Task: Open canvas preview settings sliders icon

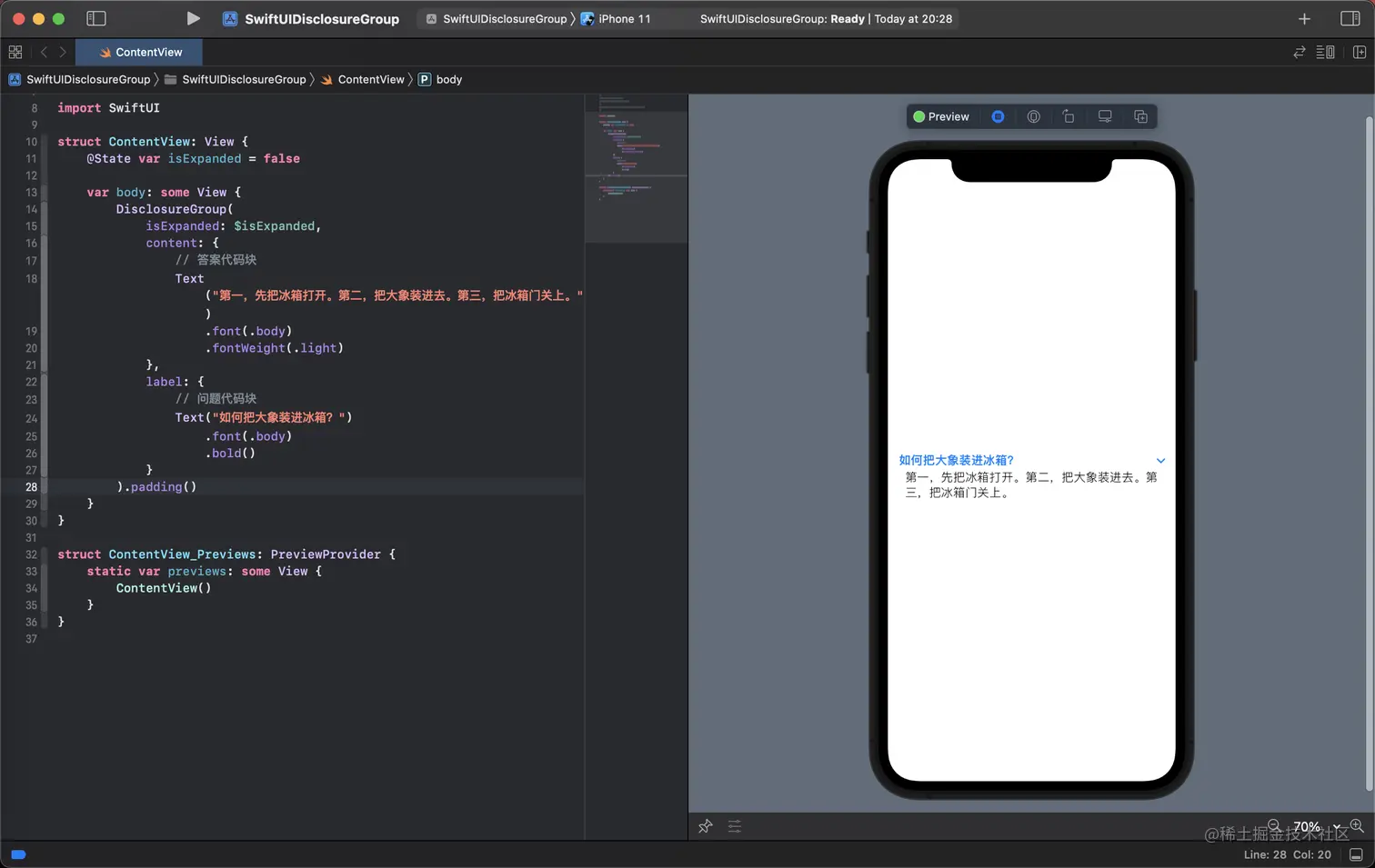Action: [735, 826]
